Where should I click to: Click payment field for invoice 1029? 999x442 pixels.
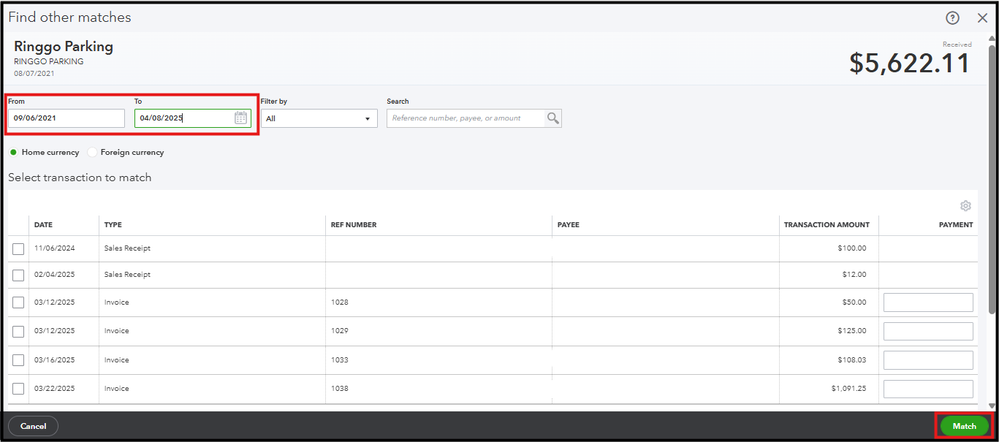click(928, 331)
